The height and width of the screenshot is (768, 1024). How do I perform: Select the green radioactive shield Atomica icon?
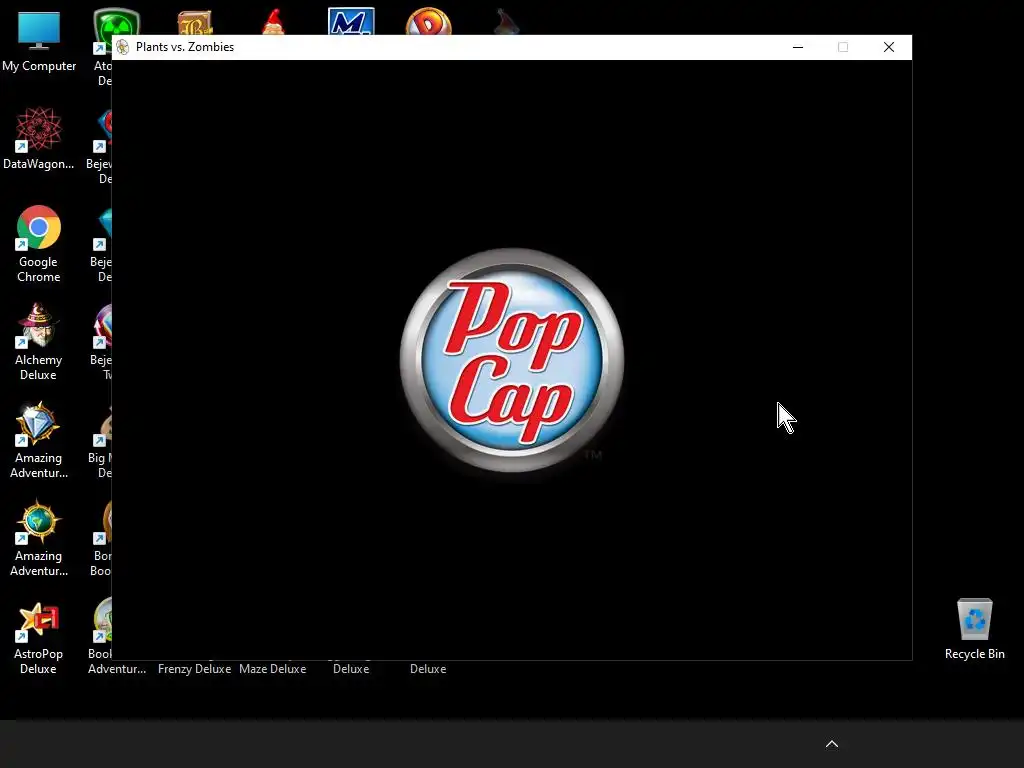pyautogui.click(x=116, y=22)
